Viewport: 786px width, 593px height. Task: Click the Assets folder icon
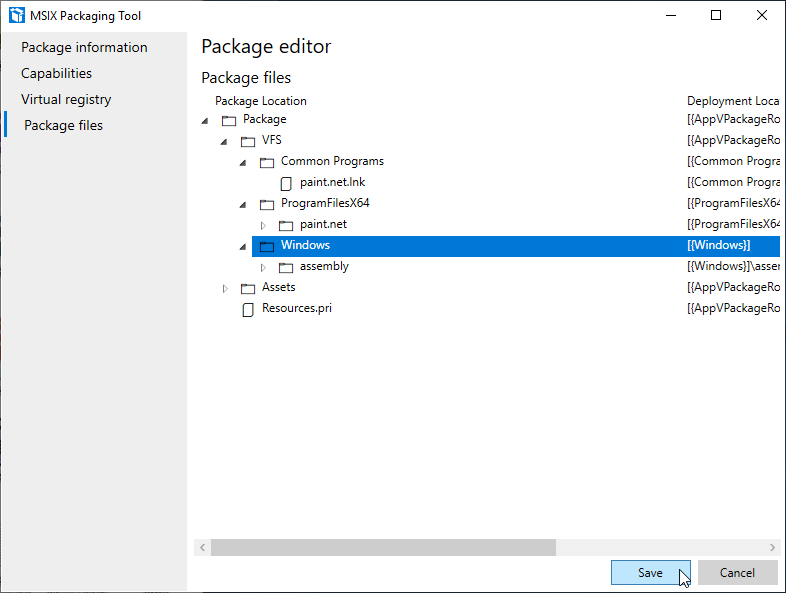pos(248,288)
